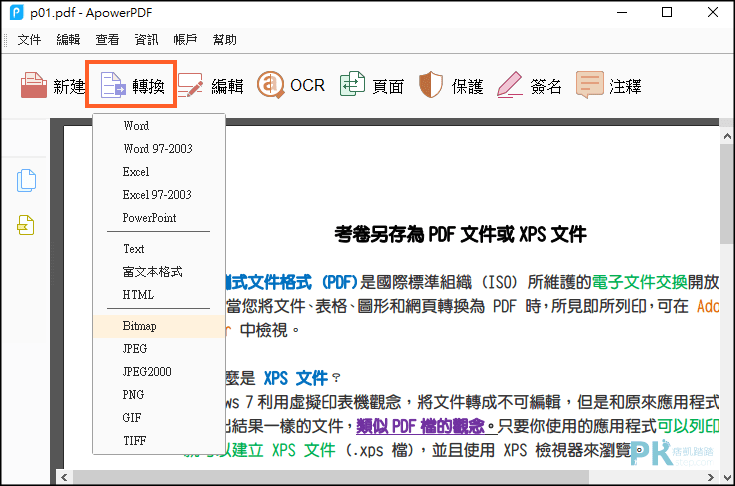
Task: Open the page thumbnails sidebar icon
Action: point(26,180)
